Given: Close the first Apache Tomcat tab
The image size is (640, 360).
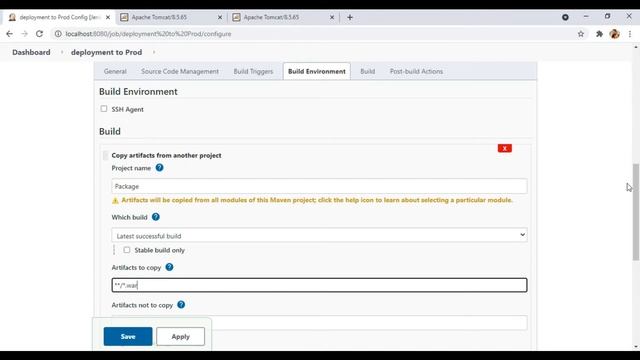Looking at the screenshot, I should (220, 18).
